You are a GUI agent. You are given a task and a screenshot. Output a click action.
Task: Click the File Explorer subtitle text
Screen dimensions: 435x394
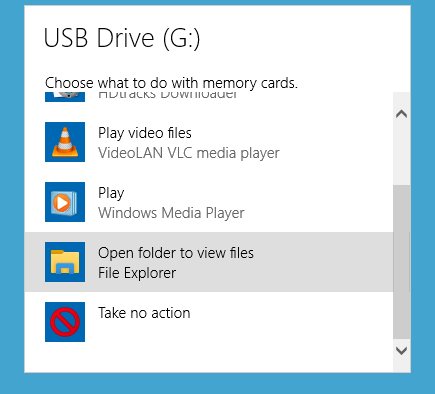137,273
